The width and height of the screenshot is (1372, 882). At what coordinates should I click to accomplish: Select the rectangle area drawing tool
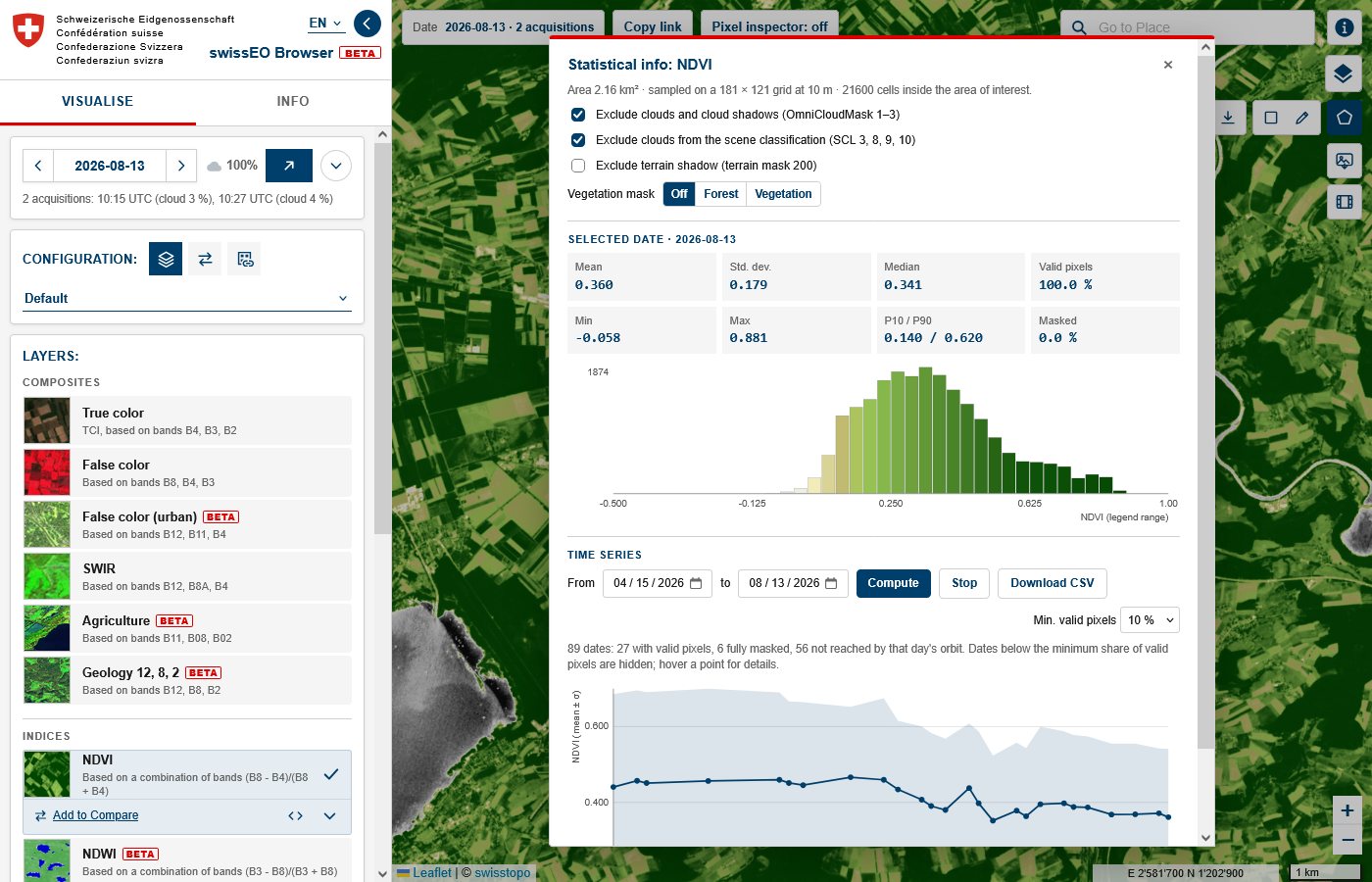[x=1271, y=118]
